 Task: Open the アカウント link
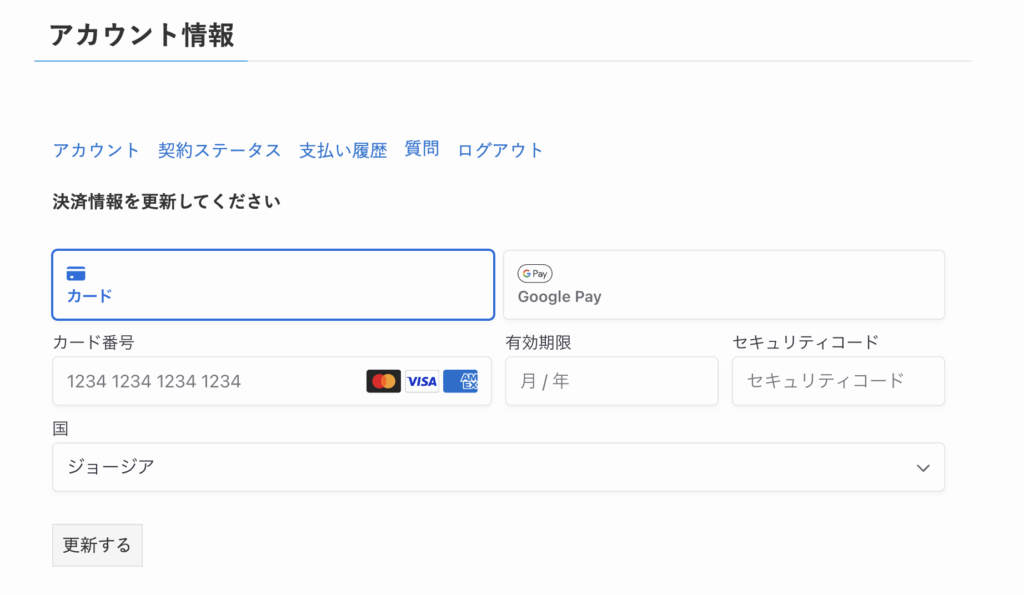point(96,150)
